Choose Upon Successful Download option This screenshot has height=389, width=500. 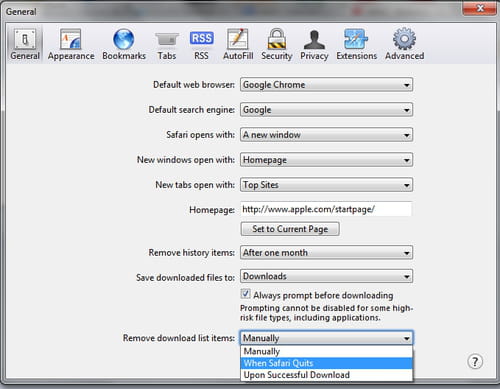coord(326,375)
